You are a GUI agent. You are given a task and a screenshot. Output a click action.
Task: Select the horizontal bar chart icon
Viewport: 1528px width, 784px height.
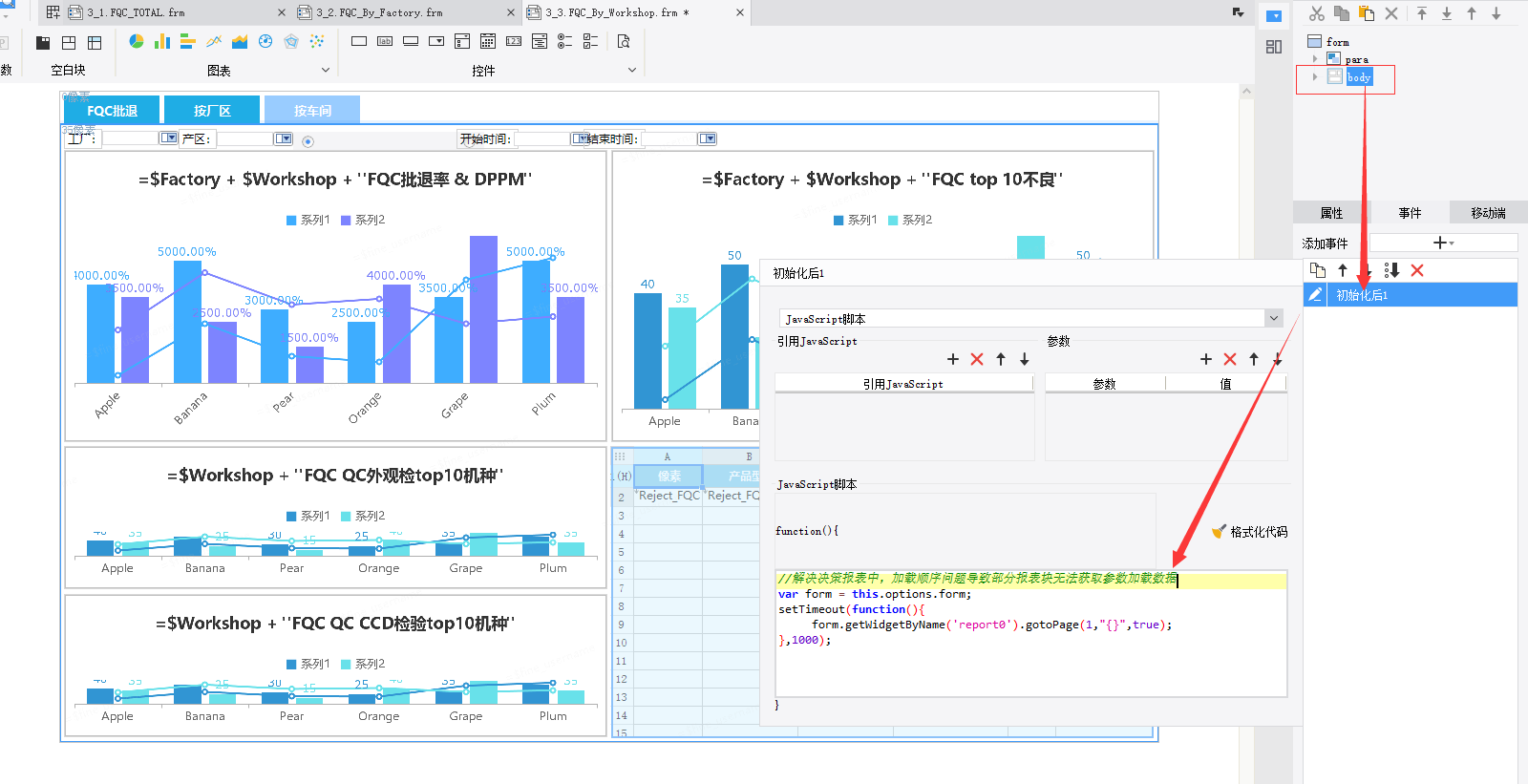click(x=188, y=41)
